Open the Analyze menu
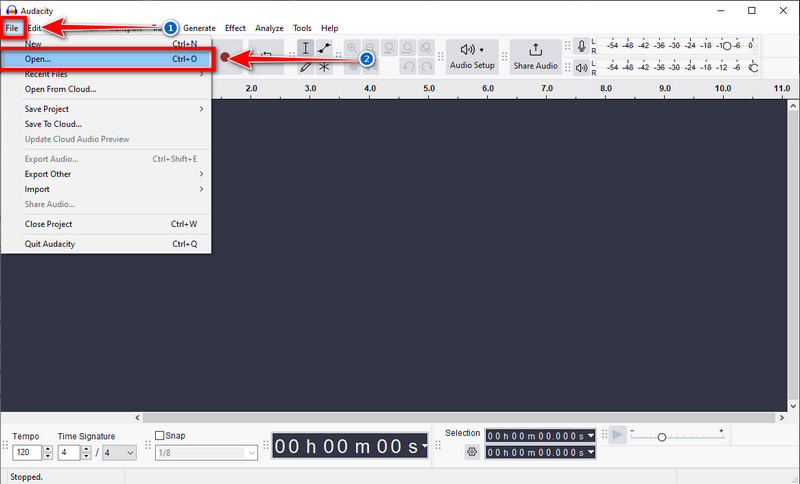This screenshot has width=800, height=484. 269,28
